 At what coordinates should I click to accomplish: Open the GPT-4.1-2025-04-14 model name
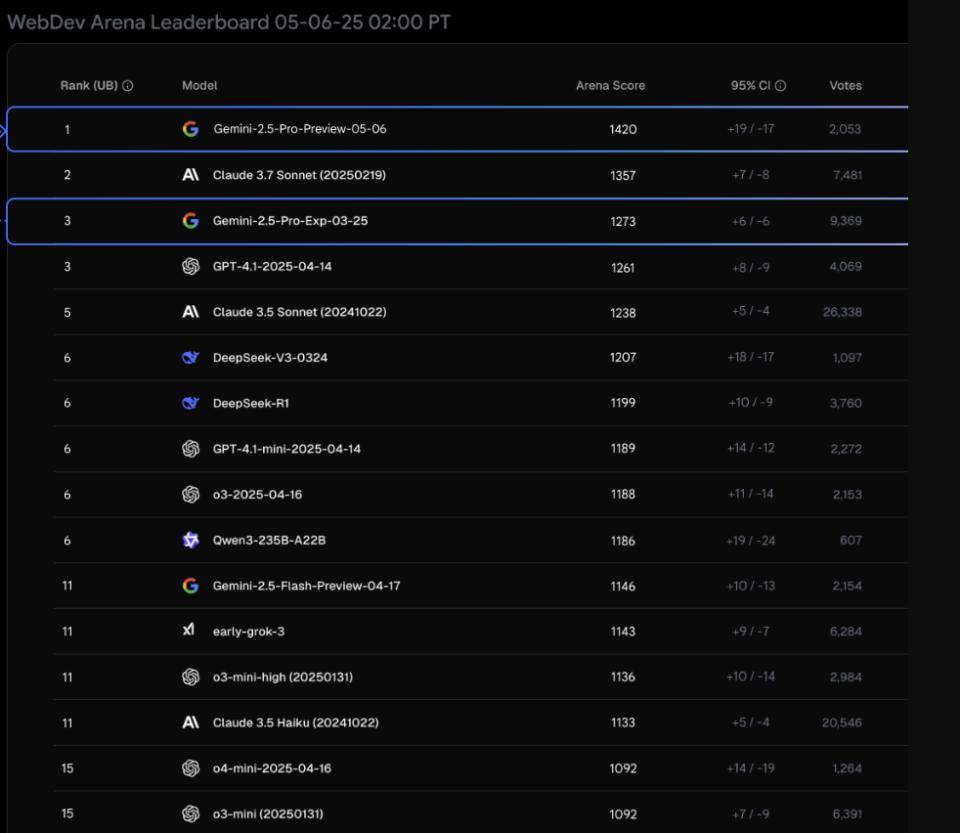tap(272, 266)
